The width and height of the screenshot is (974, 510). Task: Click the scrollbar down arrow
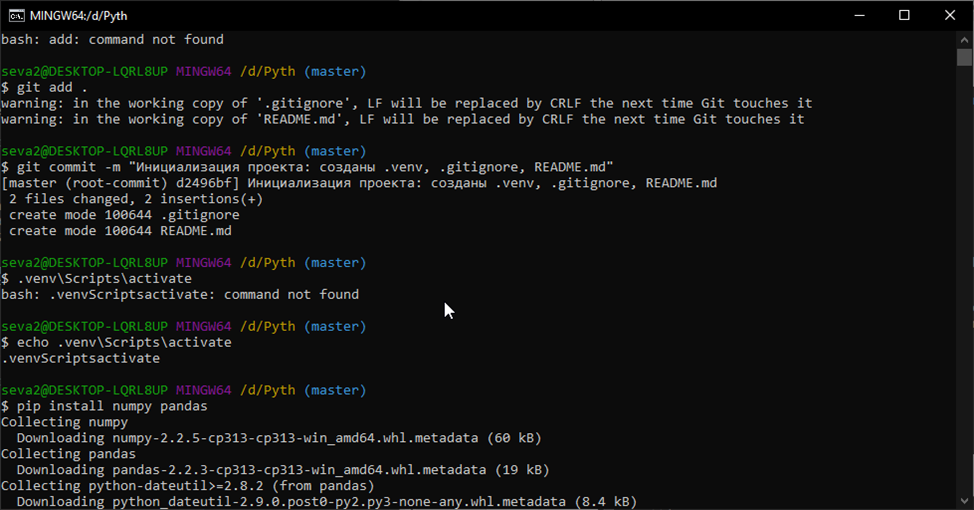[964, 502]
